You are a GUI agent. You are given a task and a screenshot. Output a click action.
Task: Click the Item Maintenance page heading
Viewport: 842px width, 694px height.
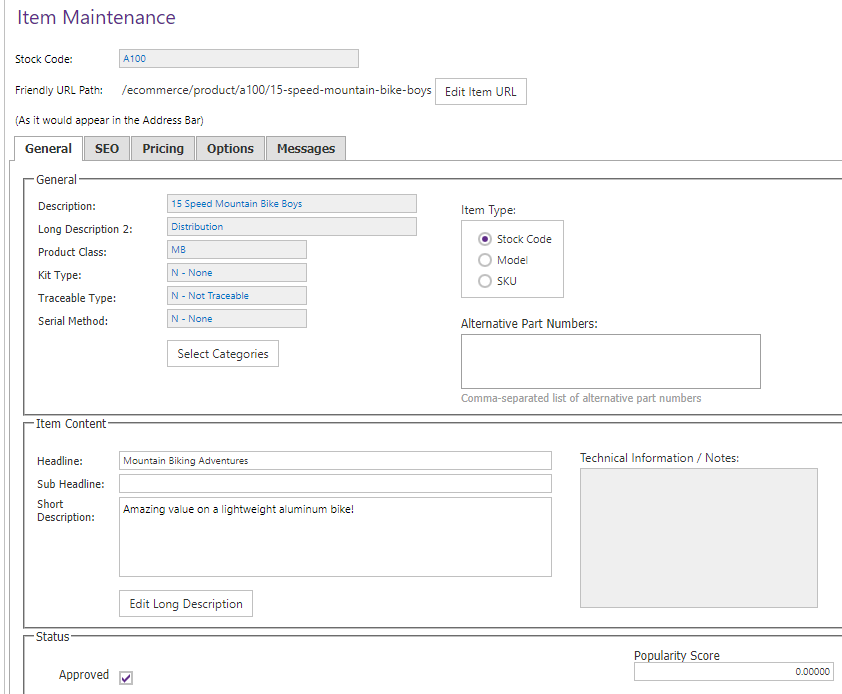[x=96, y=17]
